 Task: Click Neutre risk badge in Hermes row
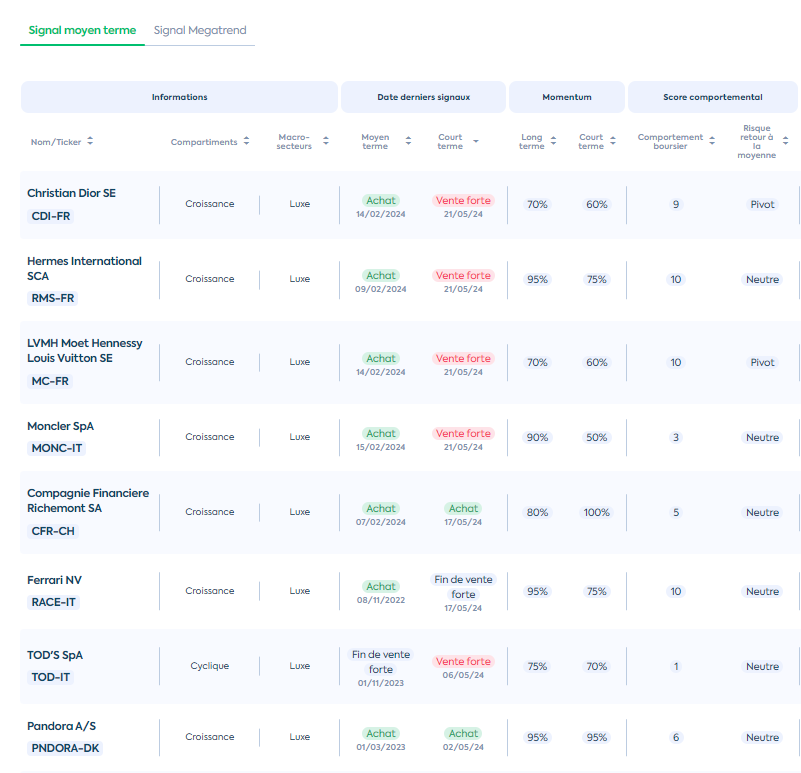click(762, 279)
